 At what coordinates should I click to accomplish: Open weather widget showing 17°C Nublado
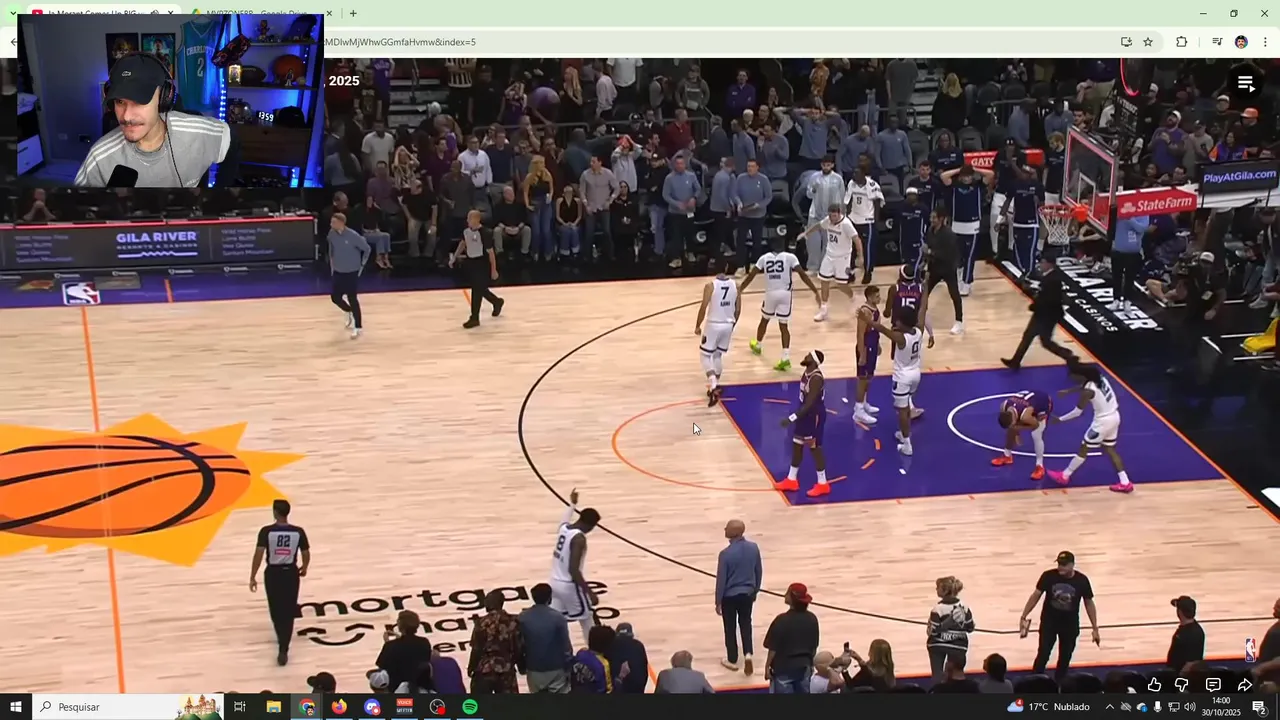[1048, 707]
